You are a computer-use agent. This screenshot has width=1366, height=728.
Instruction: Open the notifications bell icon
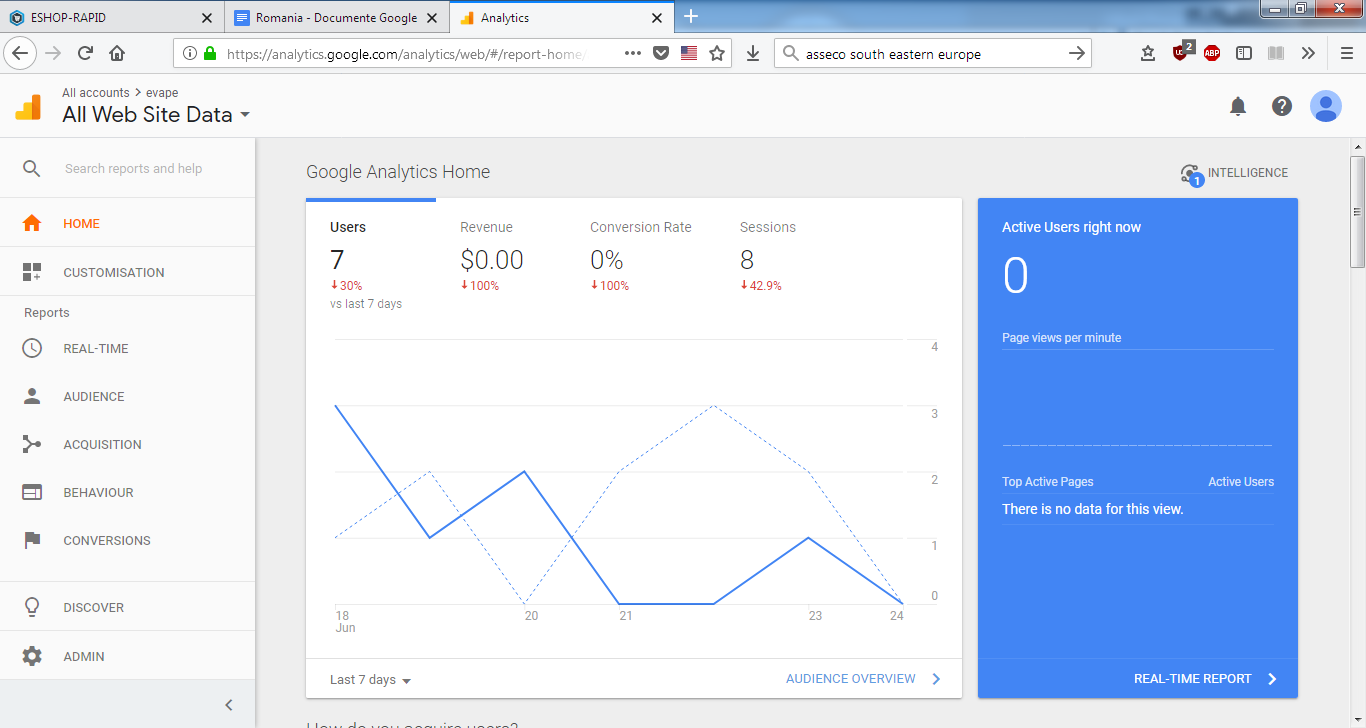point(1238,106)
